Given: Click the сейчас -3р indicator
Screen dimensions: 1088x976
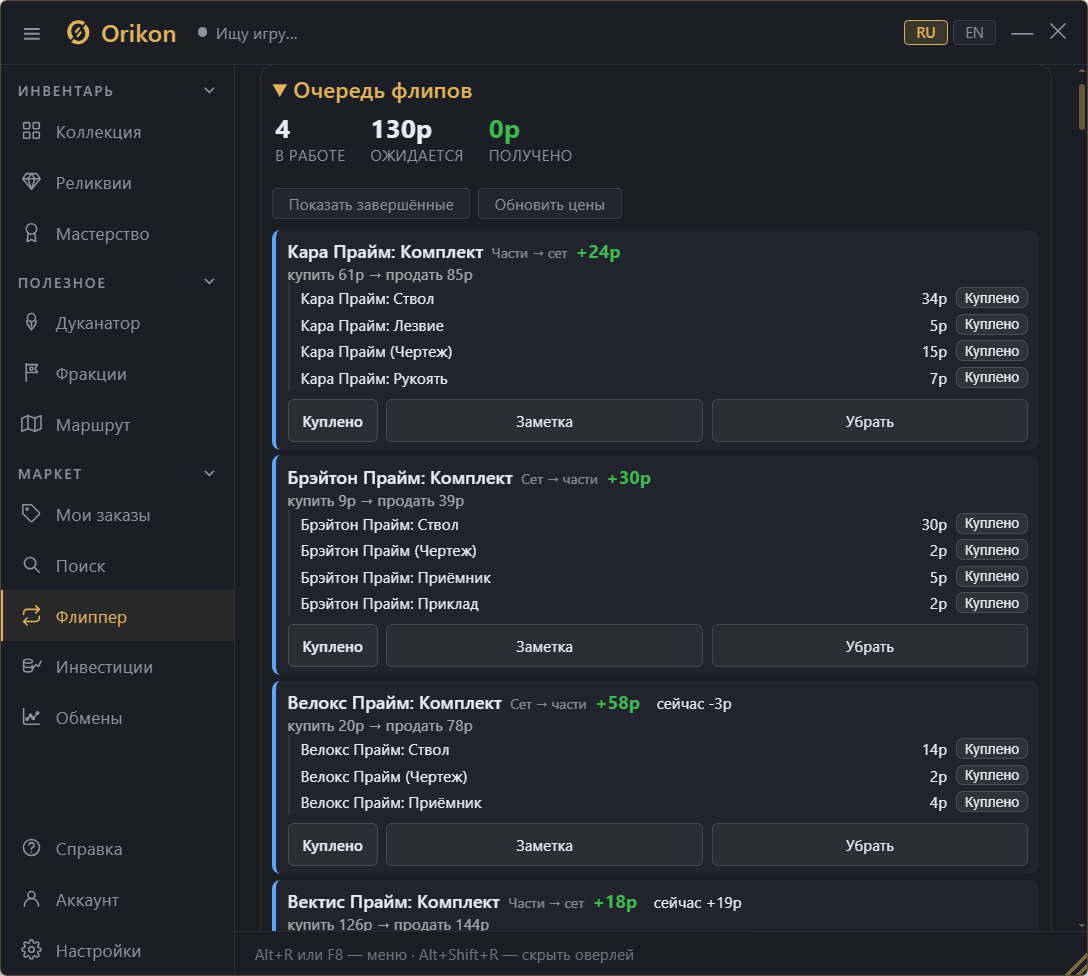Looking at the screenshot, I should [694, 703].
